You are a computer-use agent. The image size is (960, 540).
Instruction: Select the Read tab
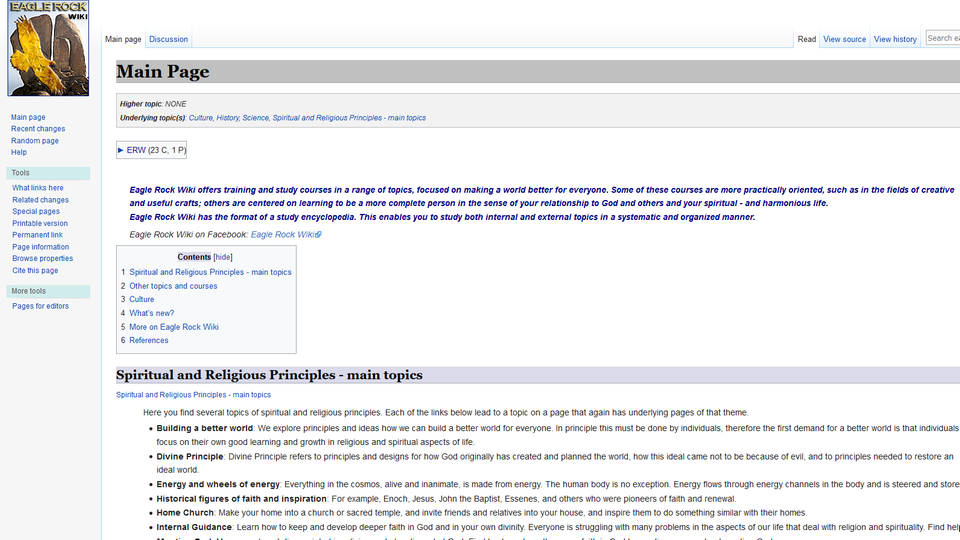point(806,39)
